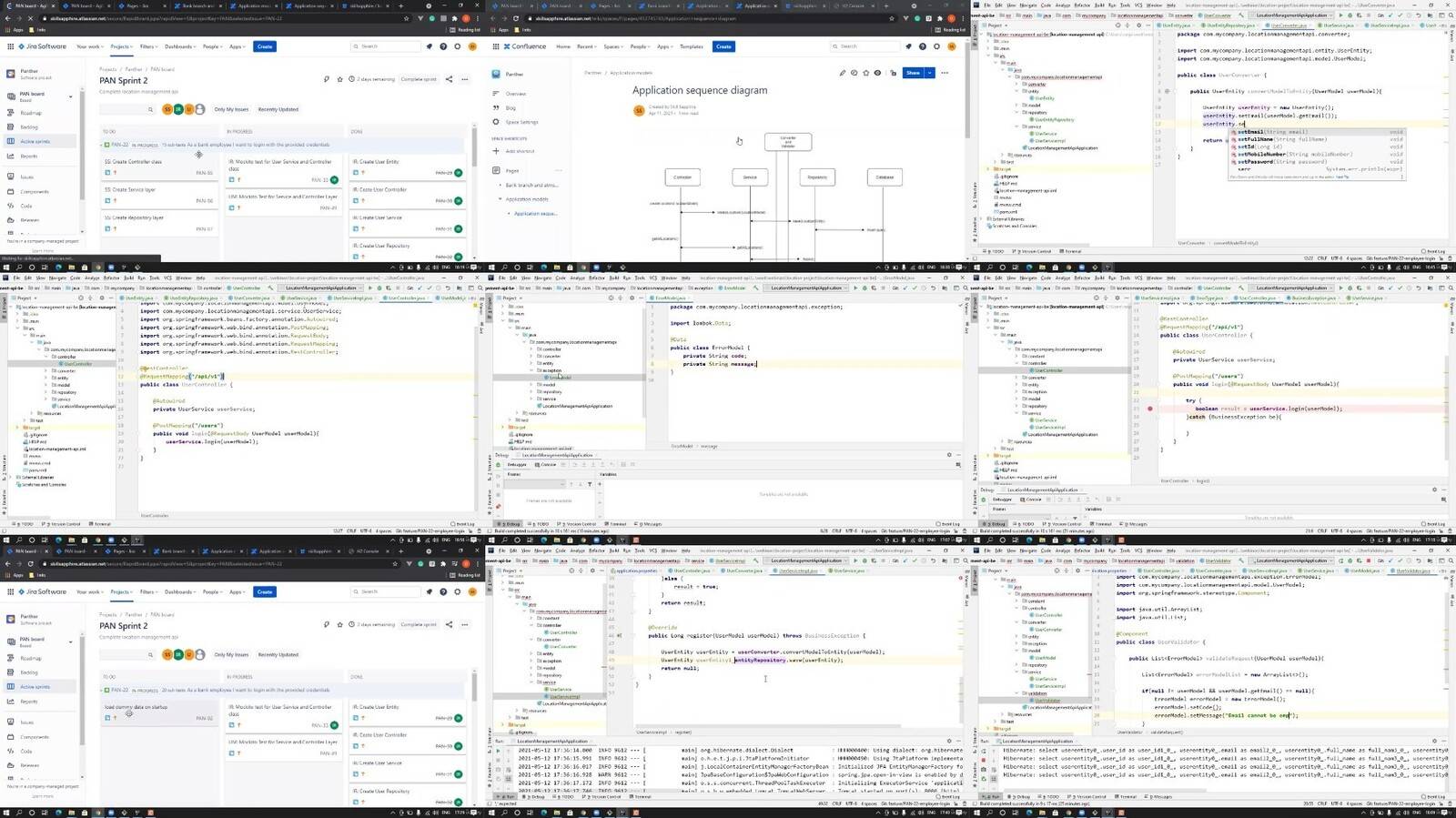Viewport: 1456px width, 818px height.
Task: Choose setMobileNumber from the autocomplete popup
Action: (1316, 154)
